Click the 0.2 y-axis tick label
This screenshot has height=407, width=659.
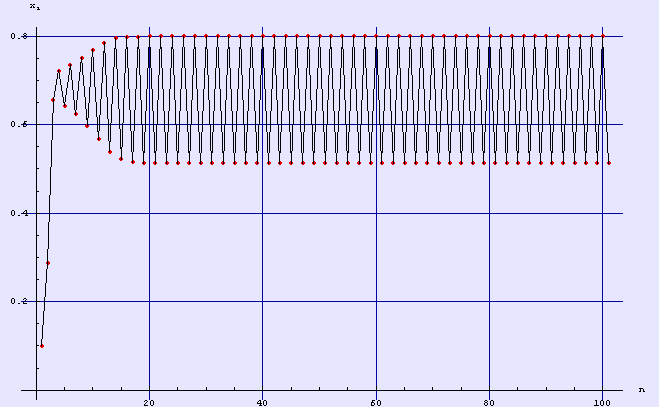(x=19, y=301)
